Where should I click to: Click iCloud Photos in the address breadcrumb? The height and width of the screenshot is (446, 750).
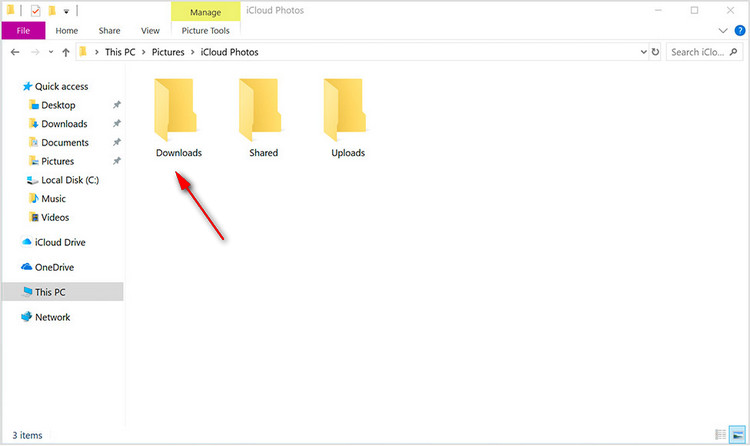[x=229, y=52]
